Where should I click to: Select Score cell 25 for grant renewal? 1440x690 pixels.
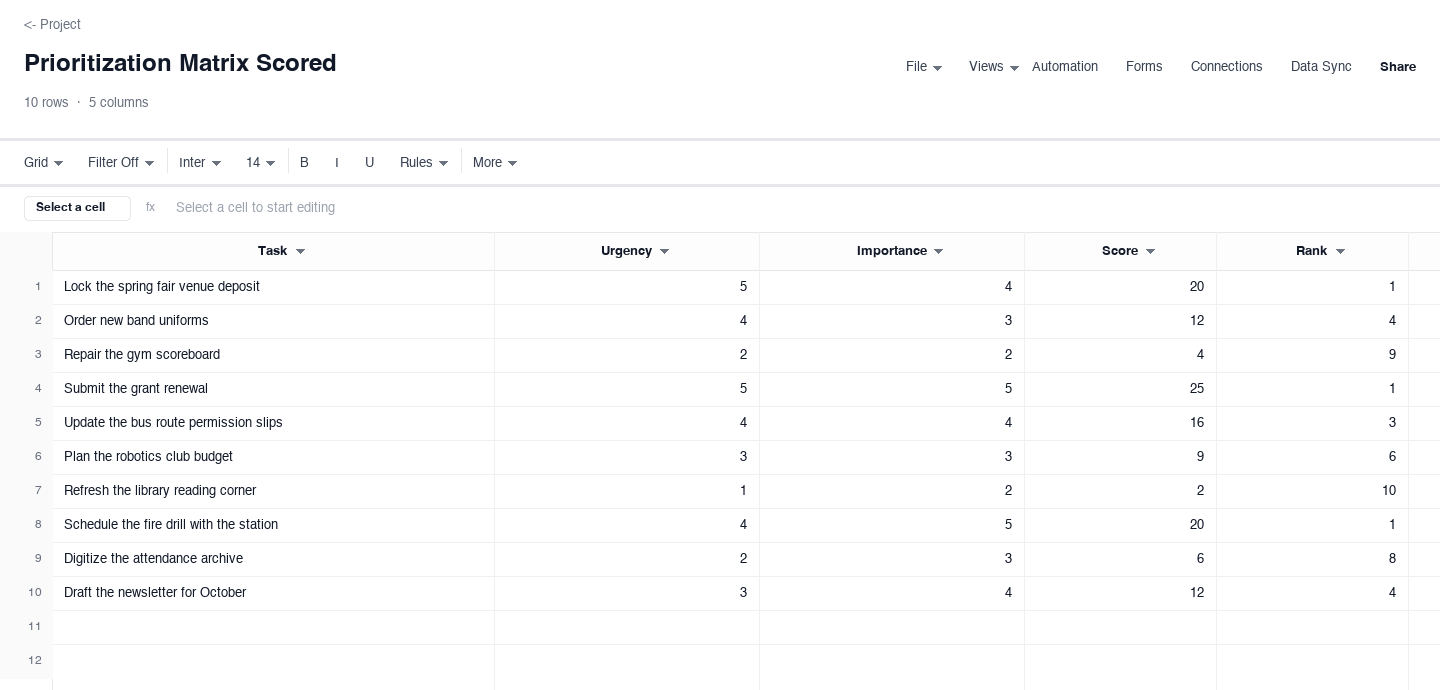pos(1120,389)
